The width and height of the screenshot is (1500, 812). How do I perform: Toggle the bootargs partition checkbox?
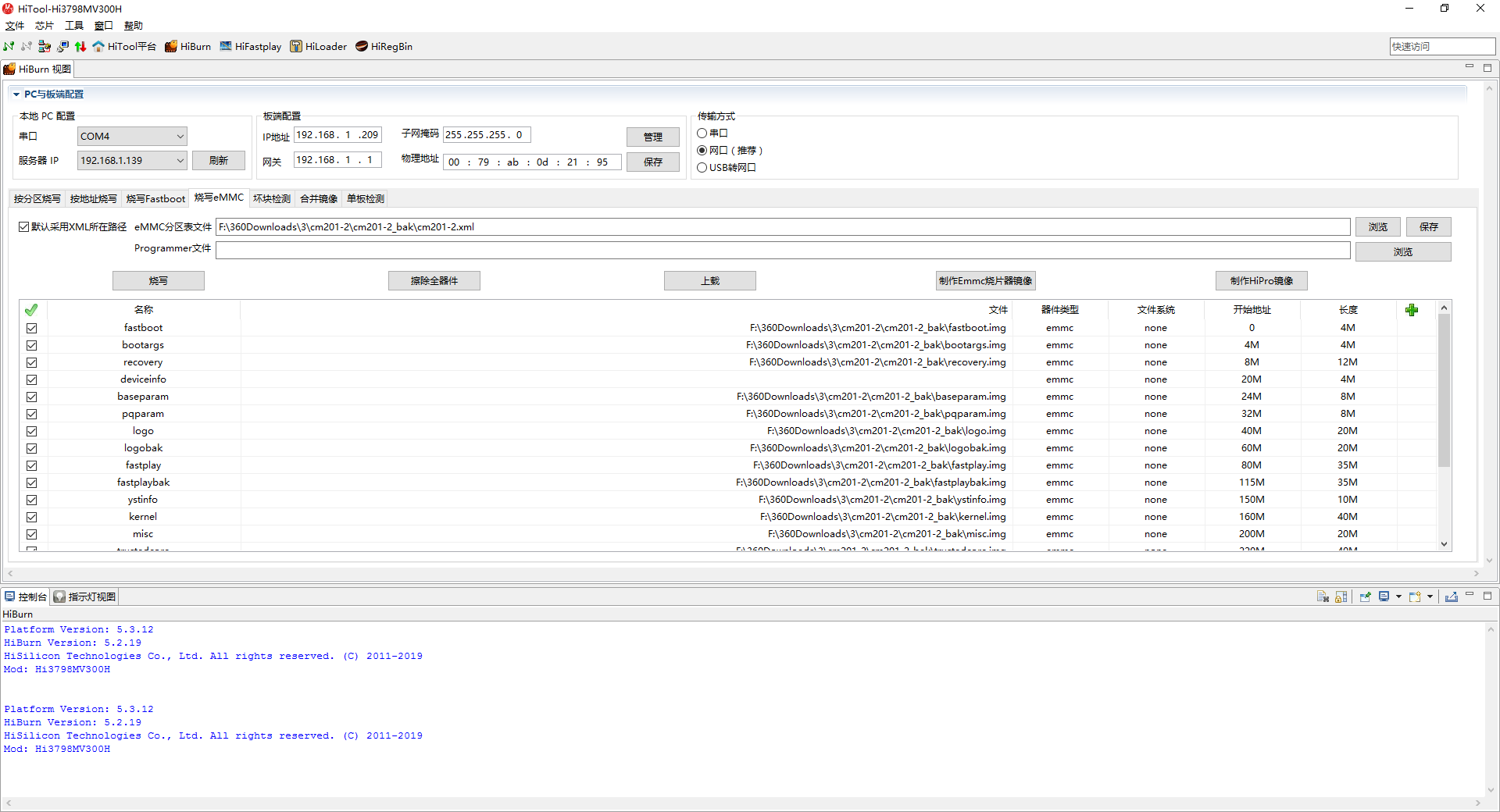click(31, 345)
